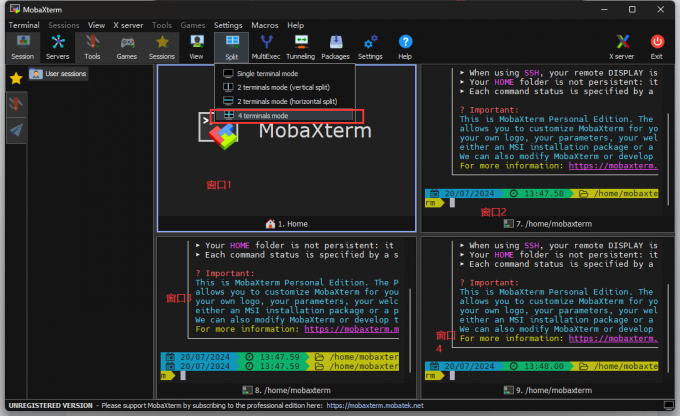Choose 2 terminals mode (vertical split)
This screenshot has width=680, height=416.
click(x=285, y=87)
